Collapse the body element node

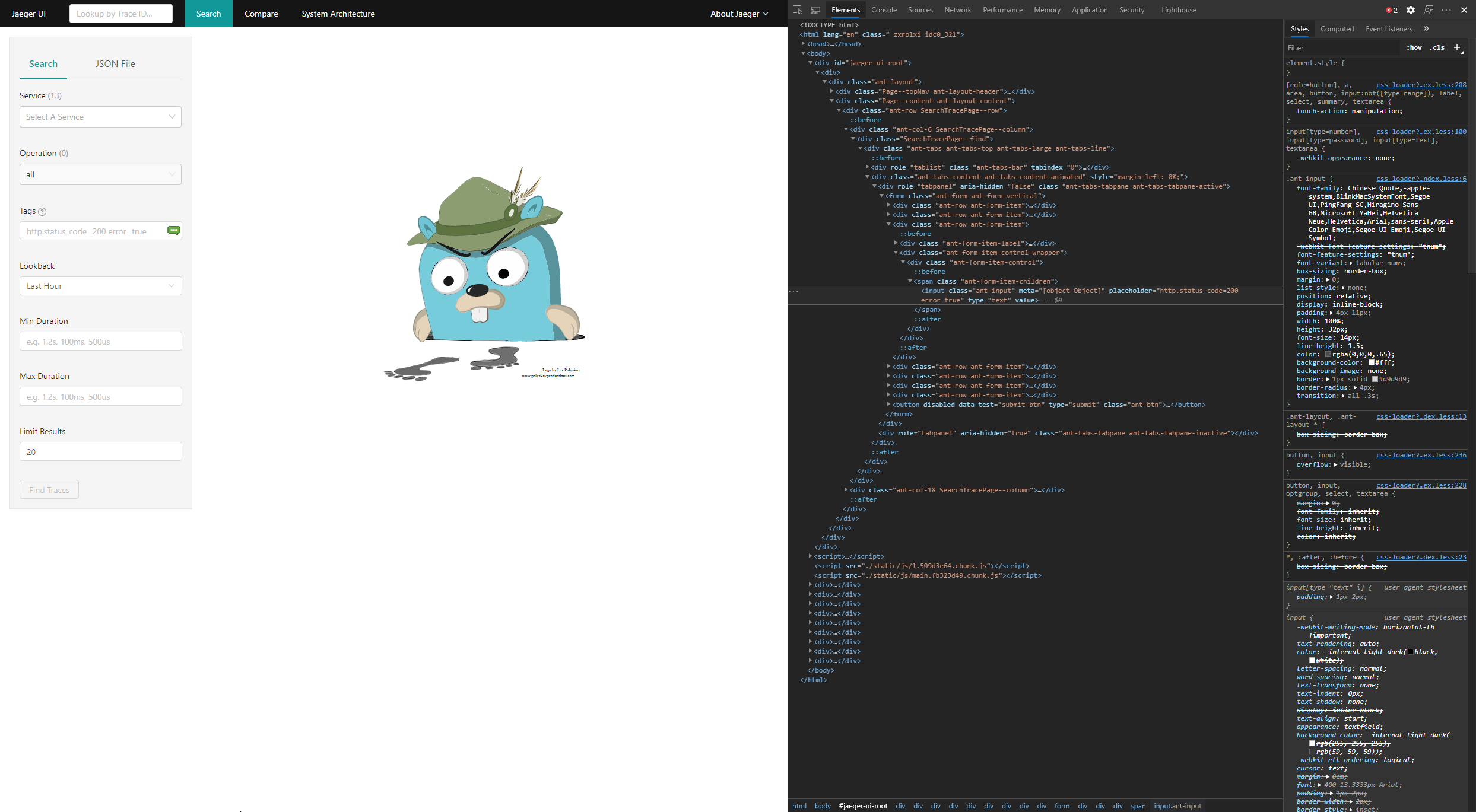coord(803,53)
